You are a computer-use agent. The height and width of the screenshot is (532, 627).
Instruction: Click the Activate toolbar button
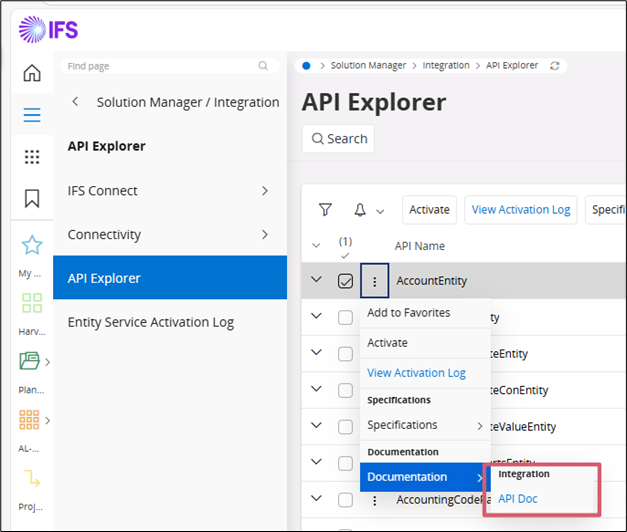pyautogui.click(x=429, y=210)
